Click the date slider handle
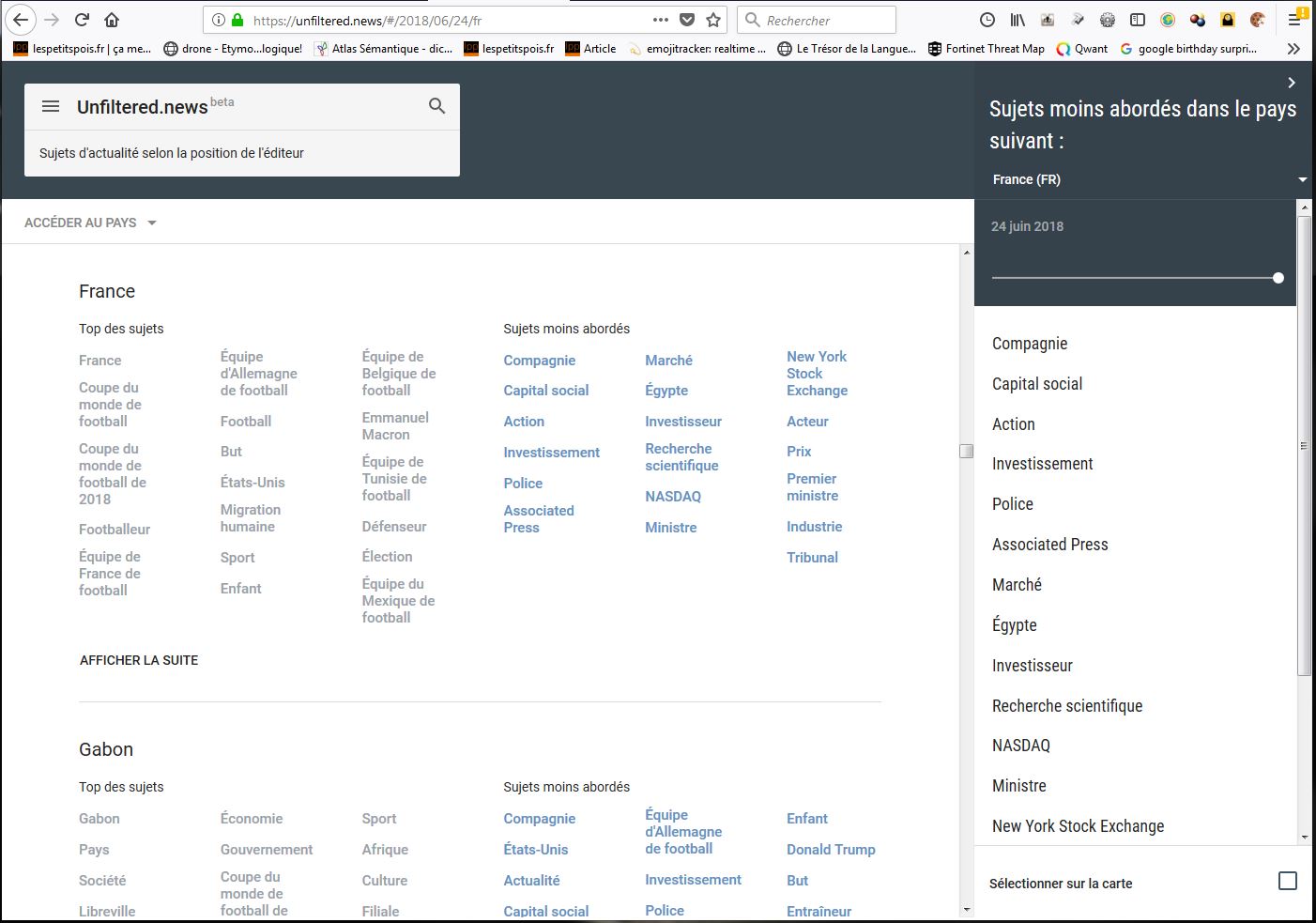Viewport: 1316px width, 923px height. coord(1278,278)
